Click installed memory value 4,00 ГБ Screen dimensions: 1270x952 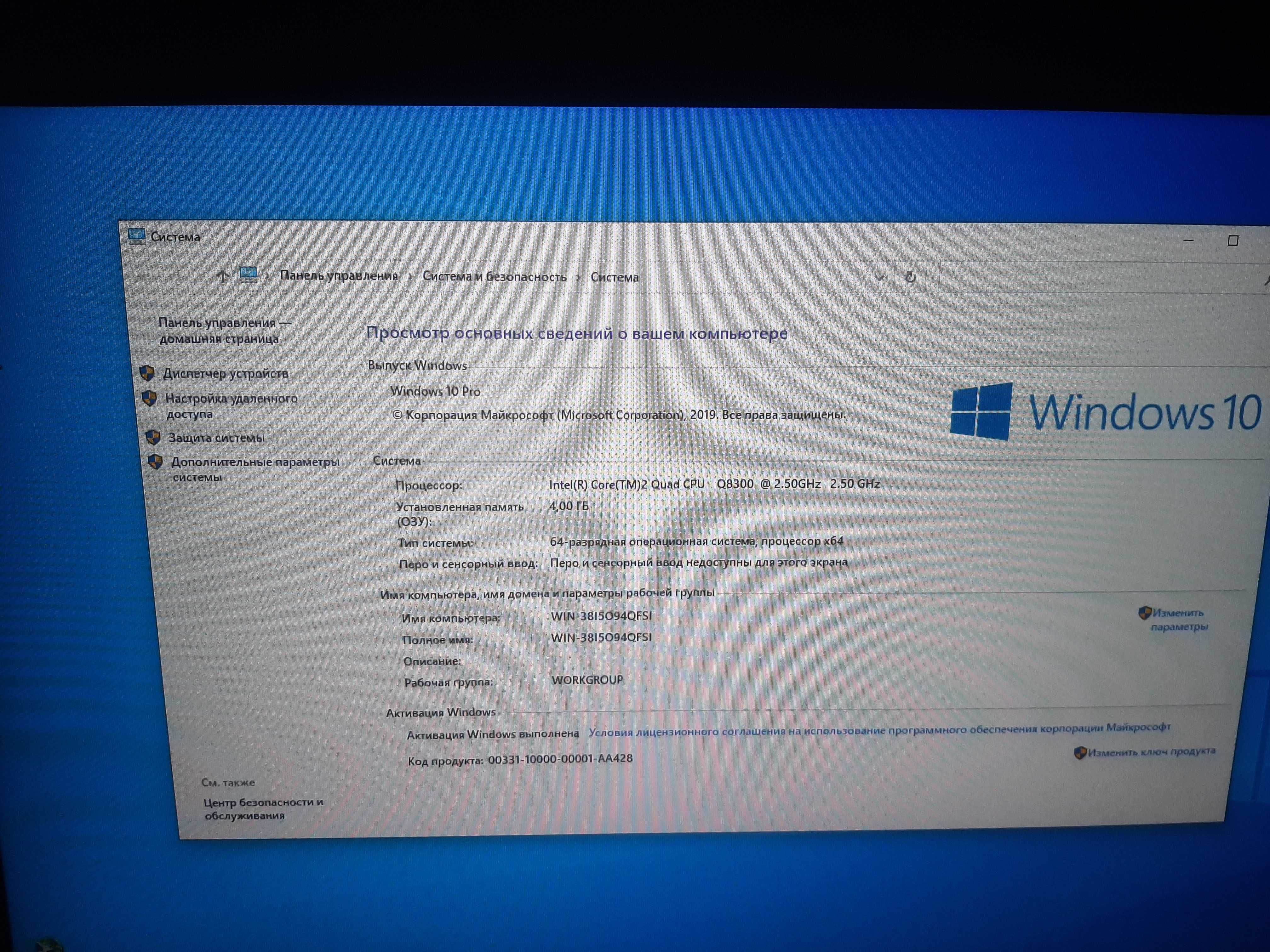(x=569, y=506)
